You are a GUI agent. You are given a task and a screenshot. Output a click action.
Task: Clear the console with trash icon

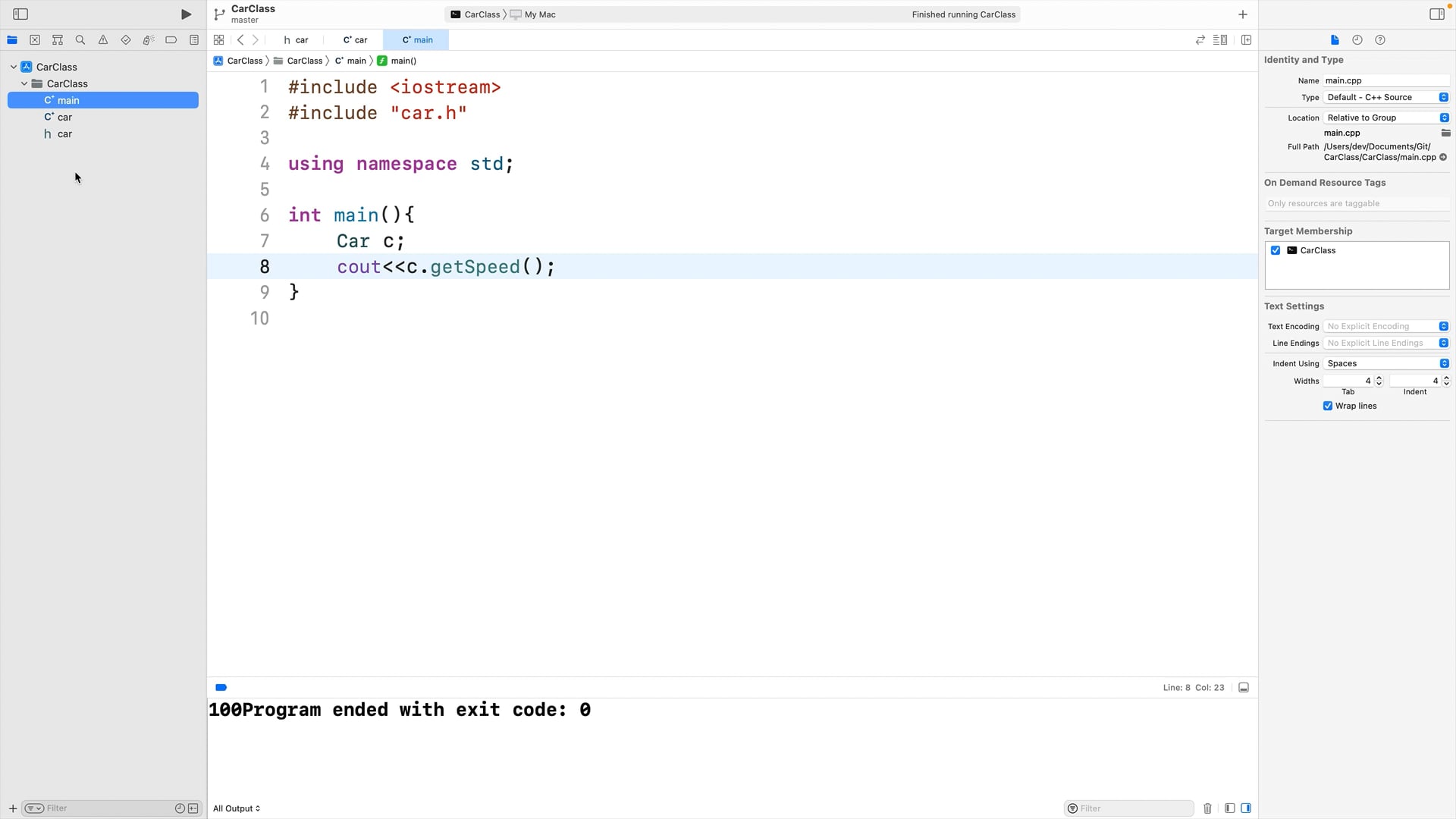(1207, 808)
